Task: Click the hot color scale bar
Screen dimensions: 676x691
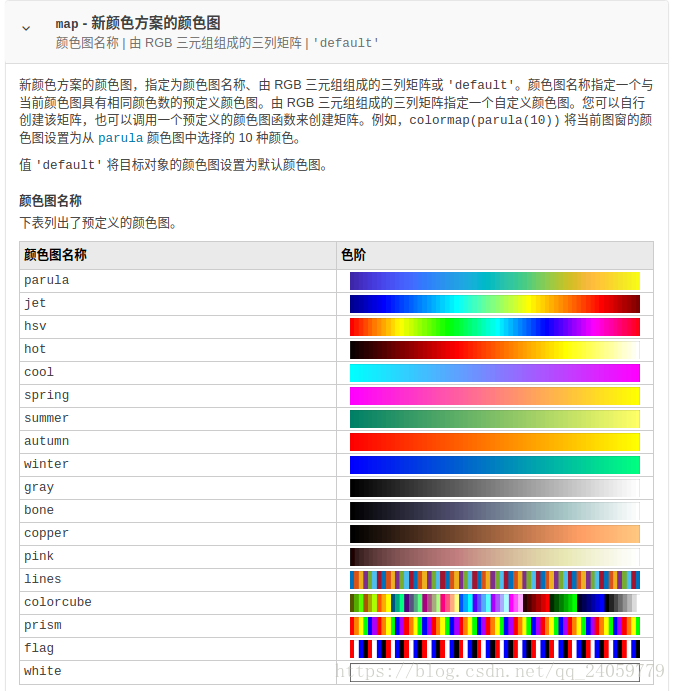Action: coord(494,350)
